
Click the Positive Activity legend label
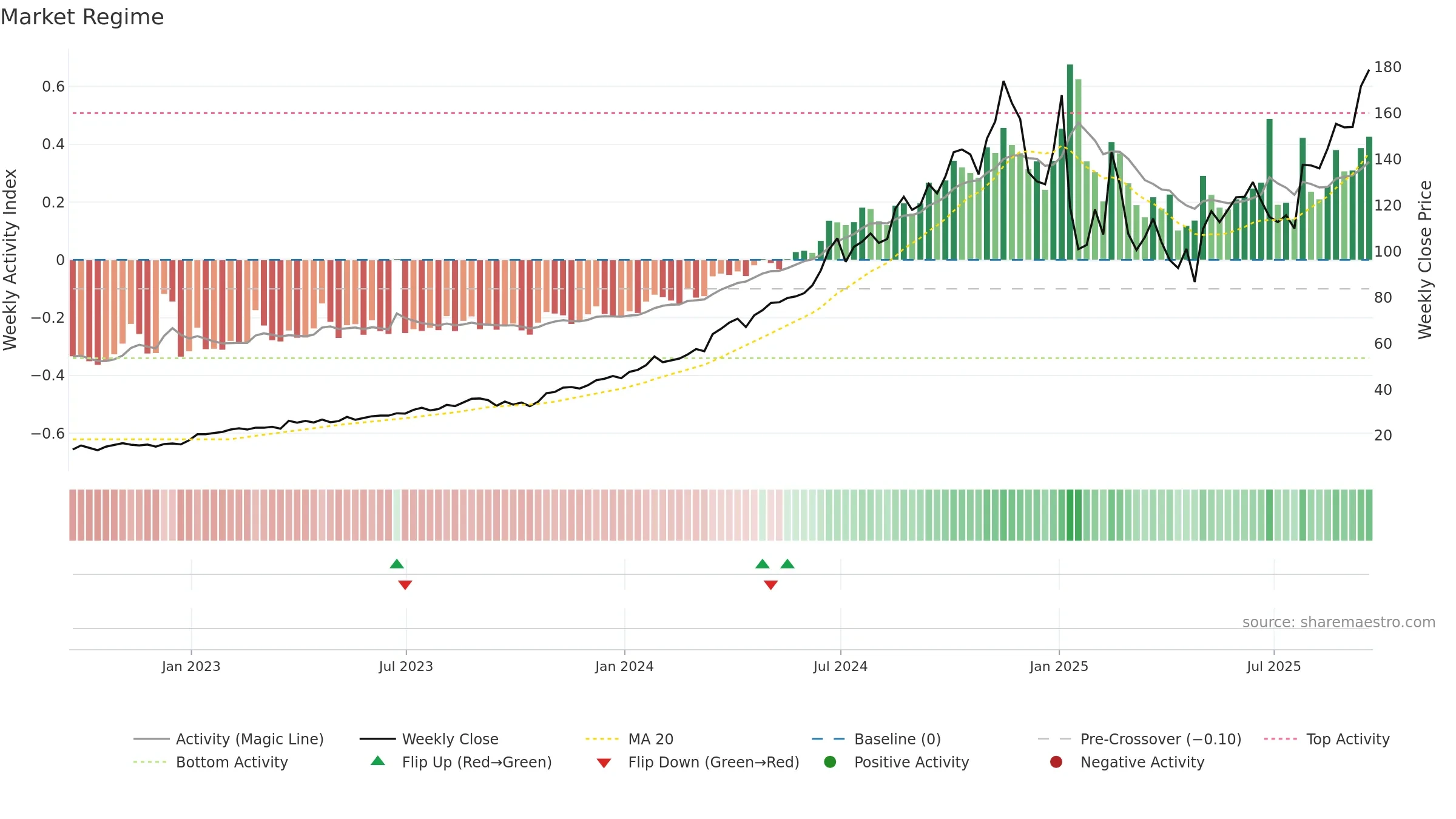click(911, 762)
